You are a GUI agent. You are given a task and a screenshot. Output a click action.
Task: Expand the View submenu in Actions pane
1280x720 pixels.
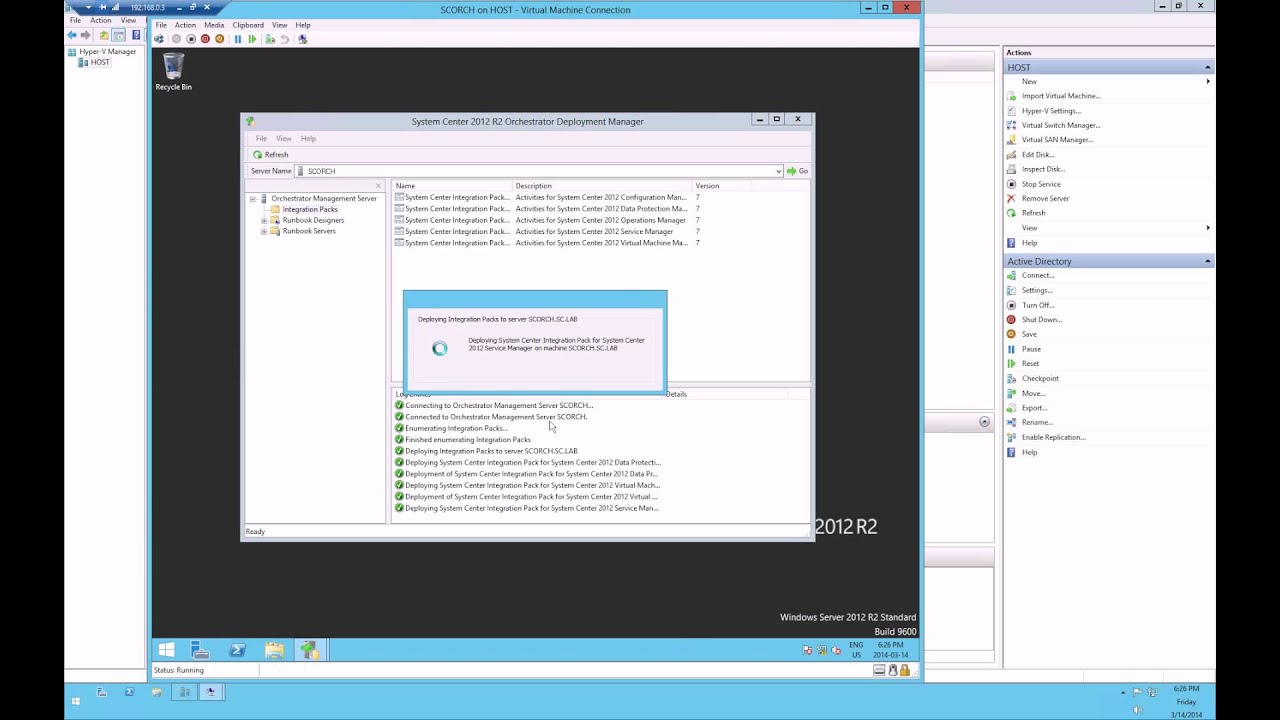(x=1208, y=227)
